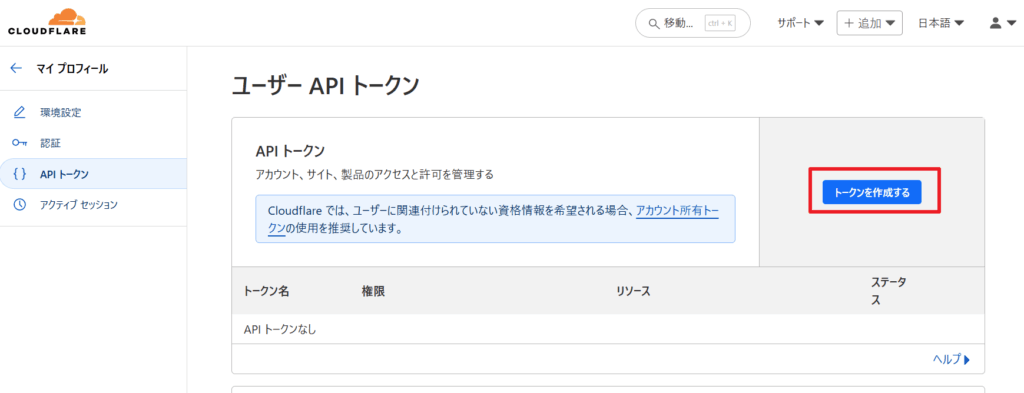1024x393 pixels.
Task: Click the トークンを作成する button
Action: pos(872,192)
